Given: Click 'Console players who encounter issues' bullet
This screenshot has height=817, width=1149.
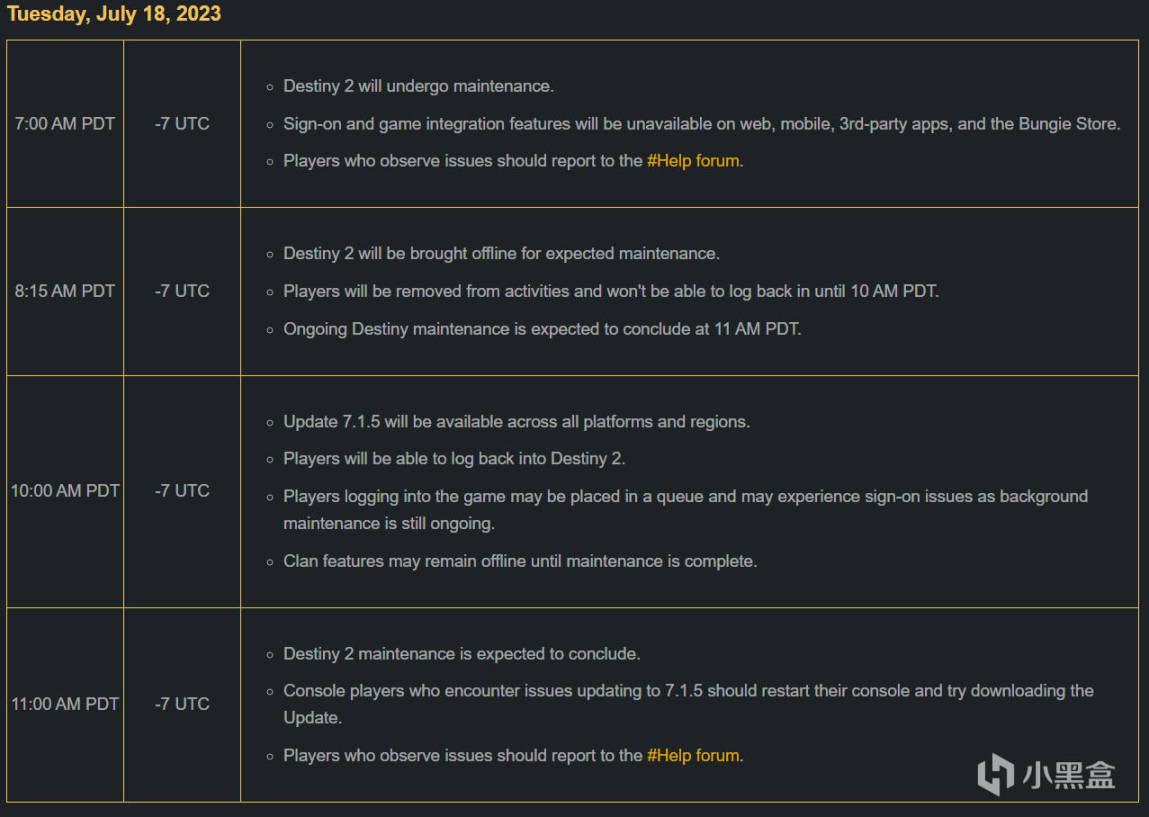Looking at the screenshot, I should [x=688, y=703].
